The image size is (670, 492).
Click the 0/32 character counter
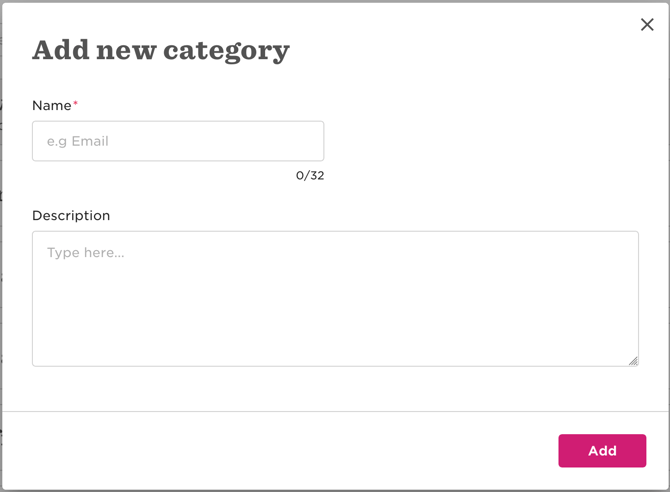(x=310, y=176)
